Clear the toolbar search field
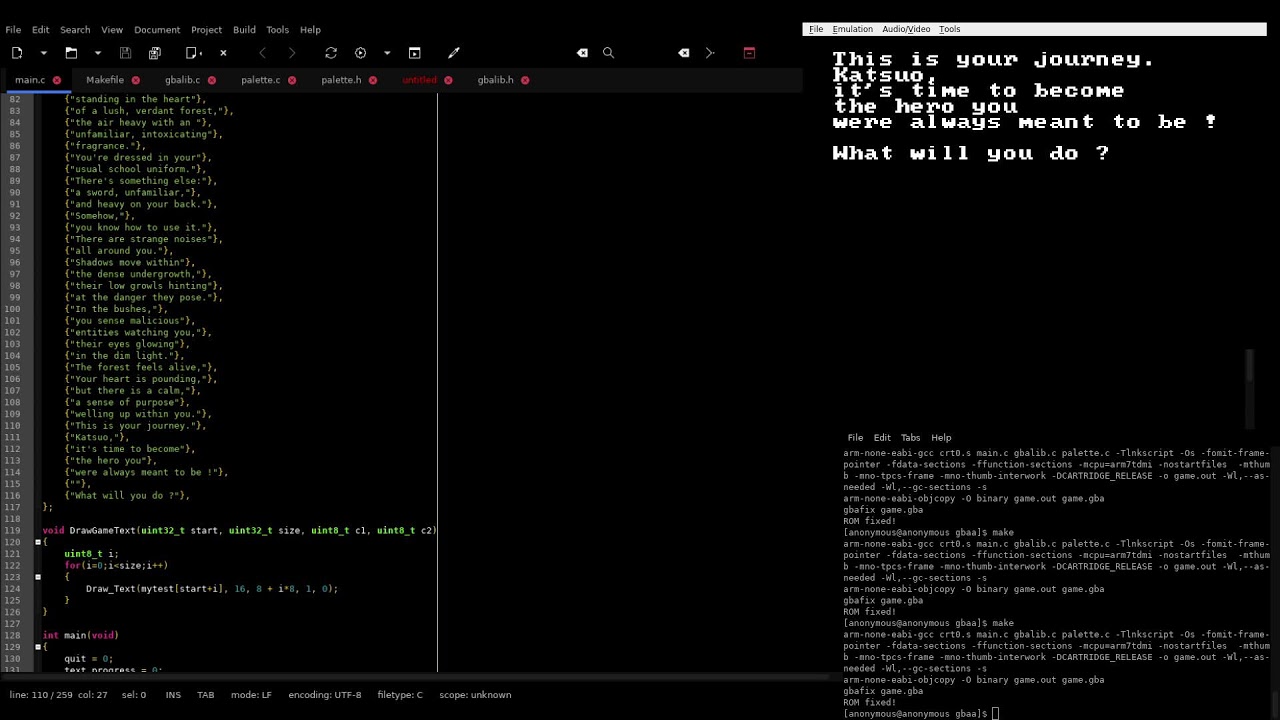 point(583,53)
